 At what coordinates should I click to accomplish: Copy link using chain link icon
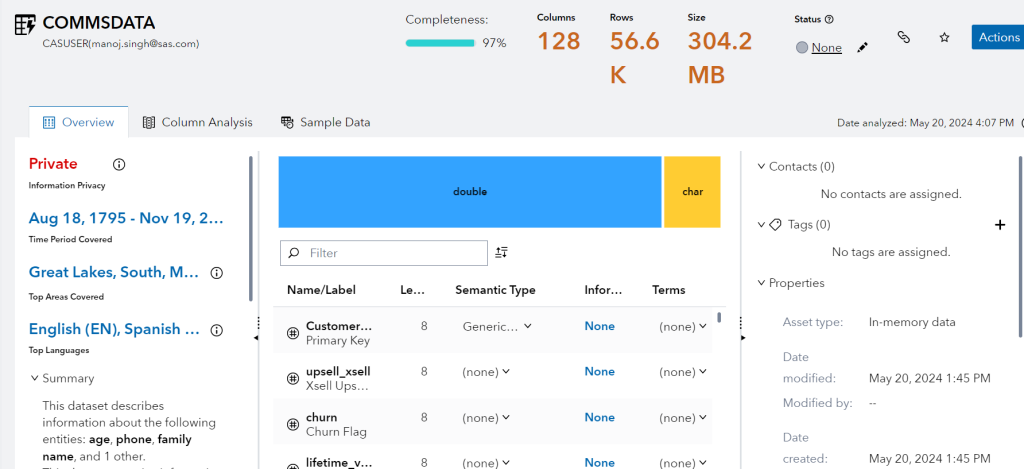[x=904, y=37]
